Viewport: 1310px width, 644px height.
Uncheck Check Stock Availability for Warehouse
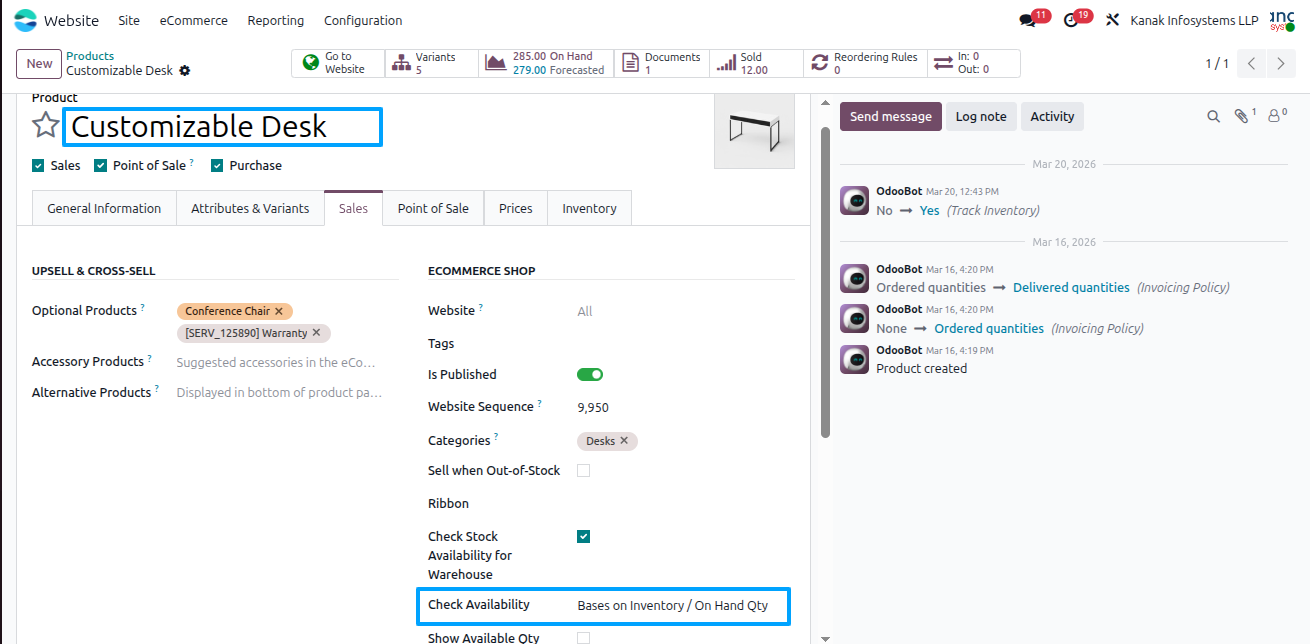coord(584,537)
